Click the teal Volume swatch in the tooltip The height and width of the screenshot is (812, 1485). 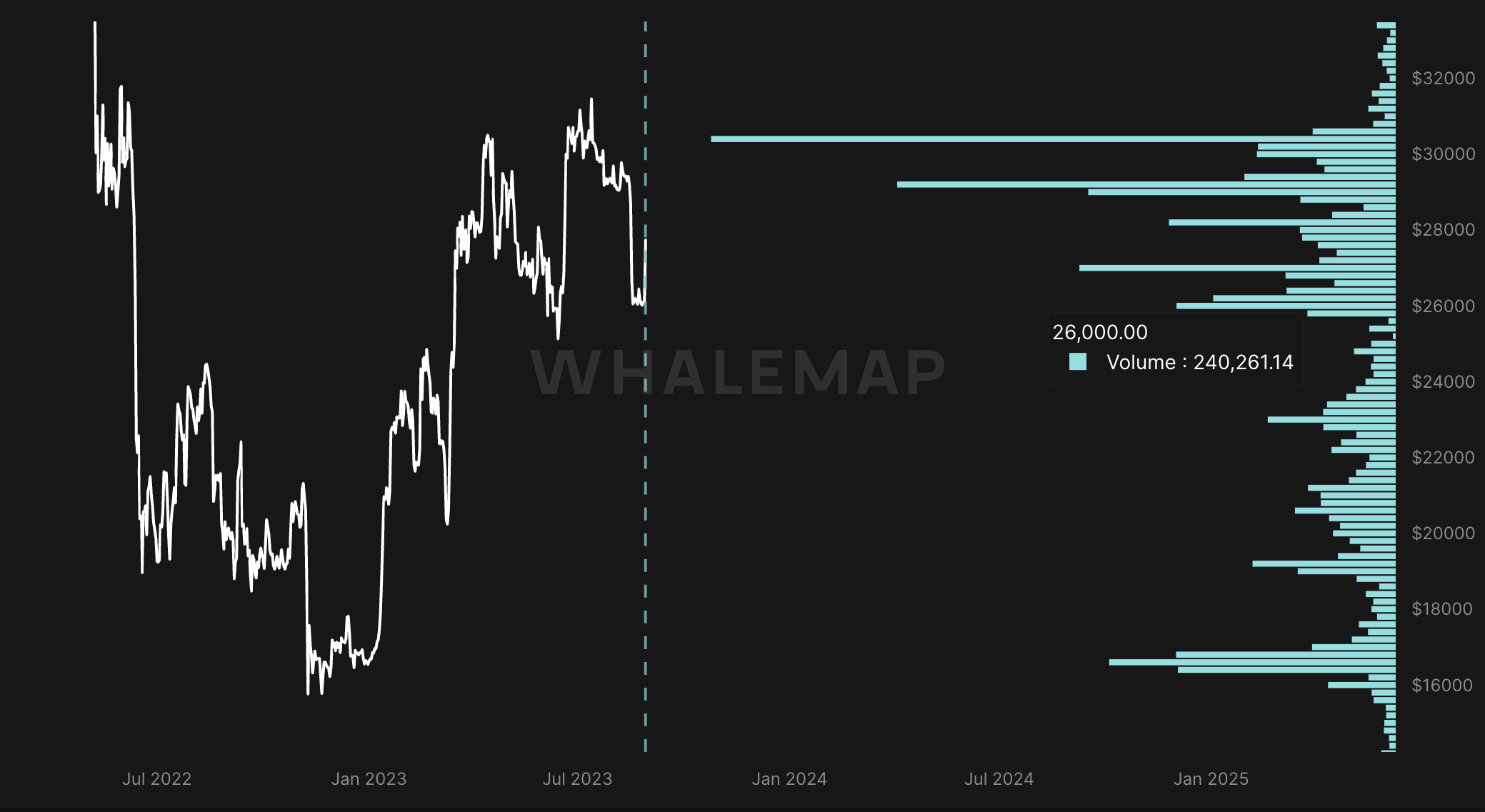tap(1077, 362)
